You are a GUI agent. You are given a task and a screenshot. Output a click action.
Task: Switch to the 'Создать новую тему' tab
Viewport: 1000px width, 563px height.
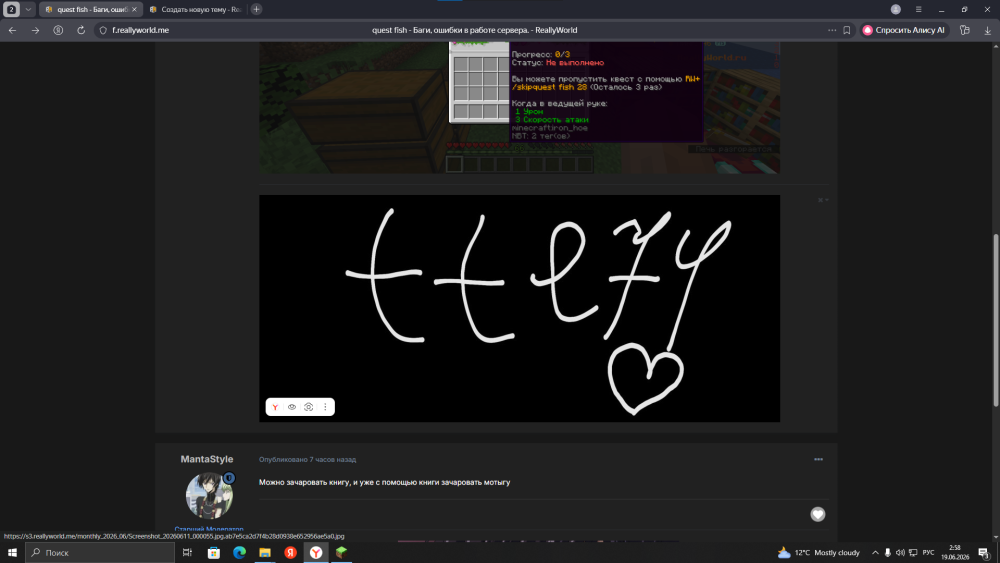pos(196,10)
